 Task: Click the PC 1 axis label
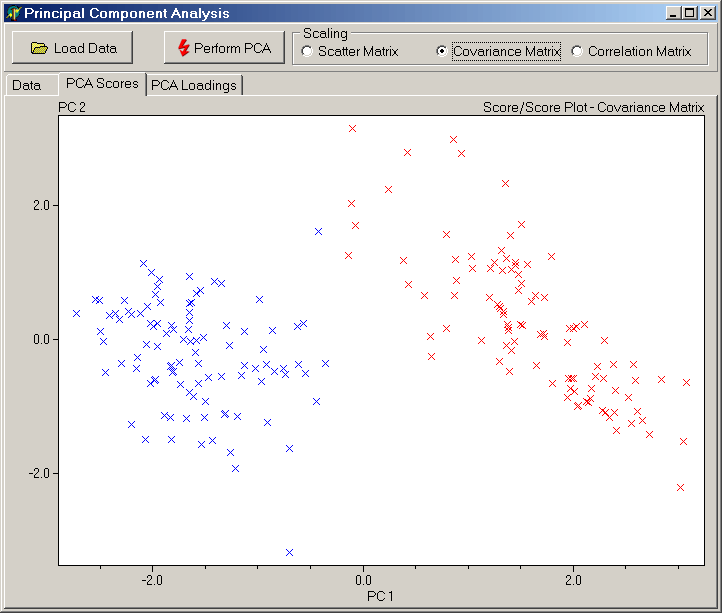click(381, 596)
